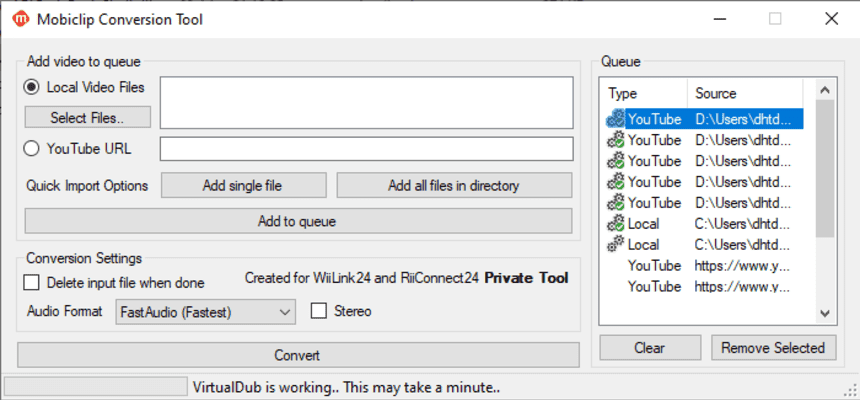860x400 pixels.
Task: Click the second YouTube row's completed gear icon
Action: 615,140
